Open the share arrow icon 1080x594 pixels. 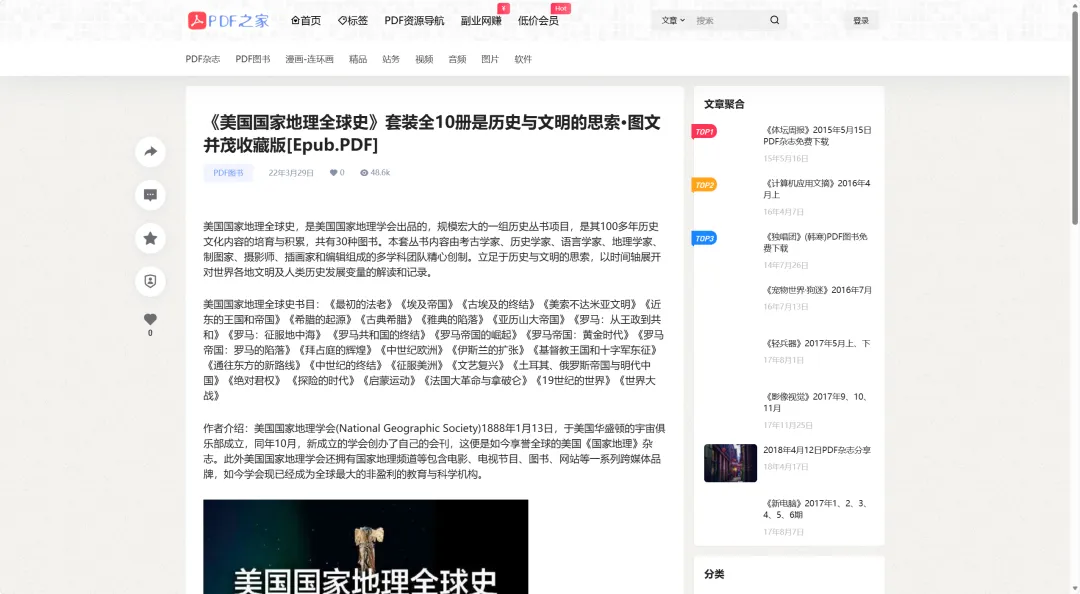pos(150,152)
